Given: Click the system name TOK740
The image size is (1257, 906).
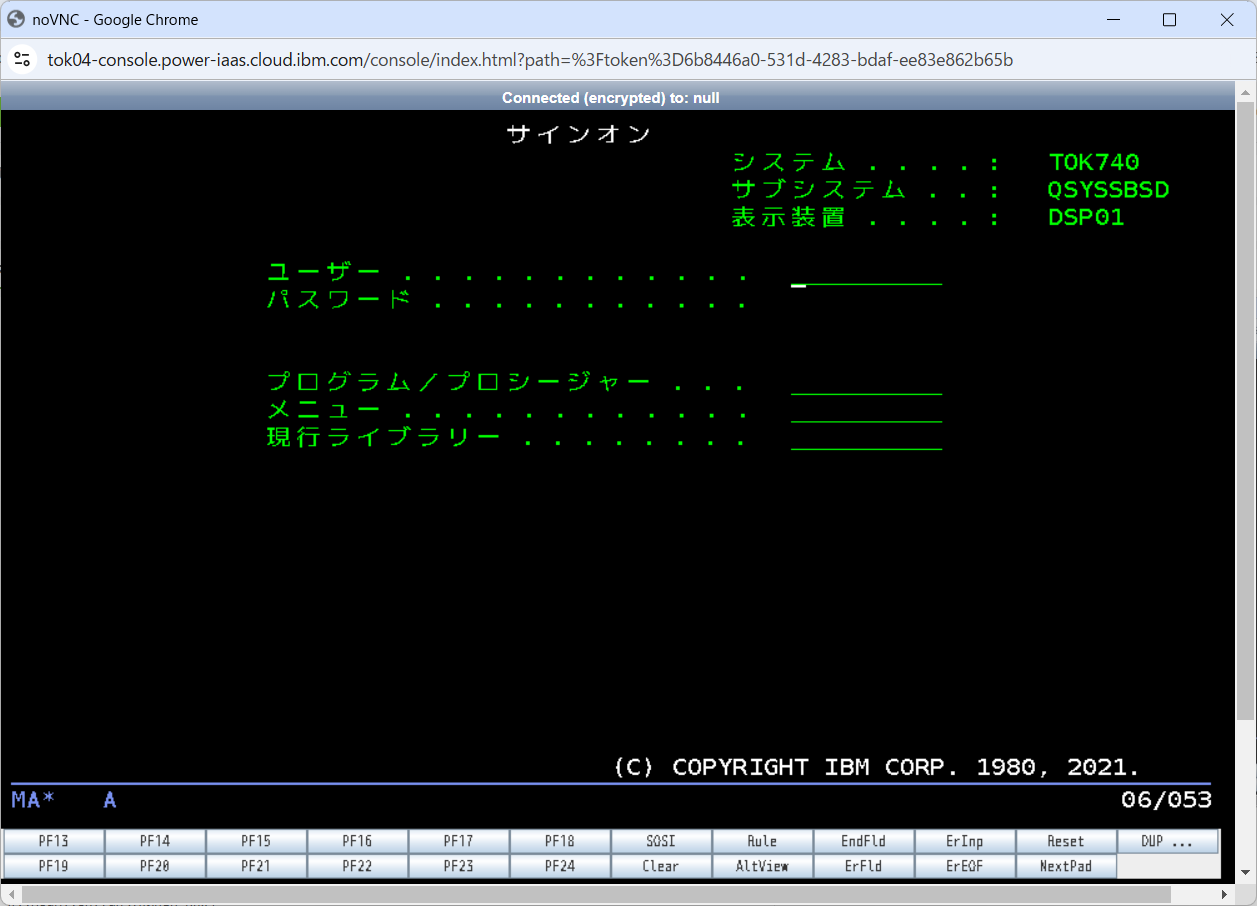Looking at the screenshot, I should point(1094,163).
